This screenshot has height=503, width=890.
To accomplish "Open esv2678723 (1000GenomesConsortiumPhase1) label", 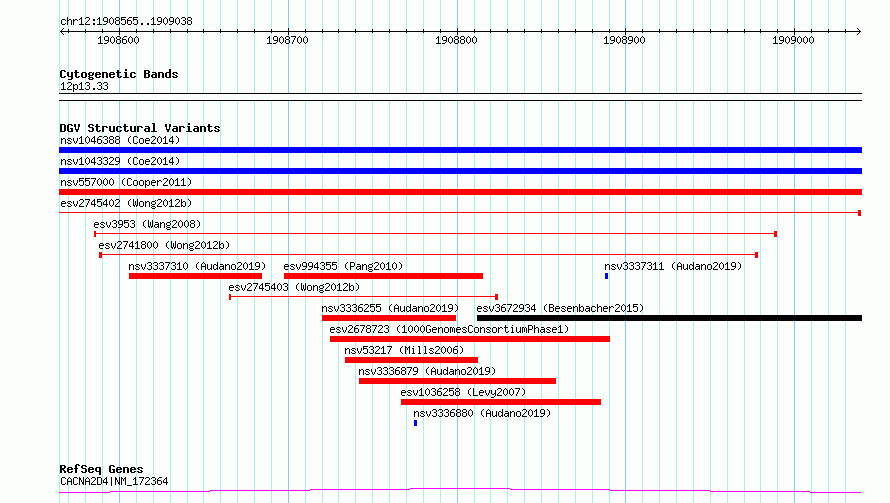I will pyautogui.click(x=449, y=329).
